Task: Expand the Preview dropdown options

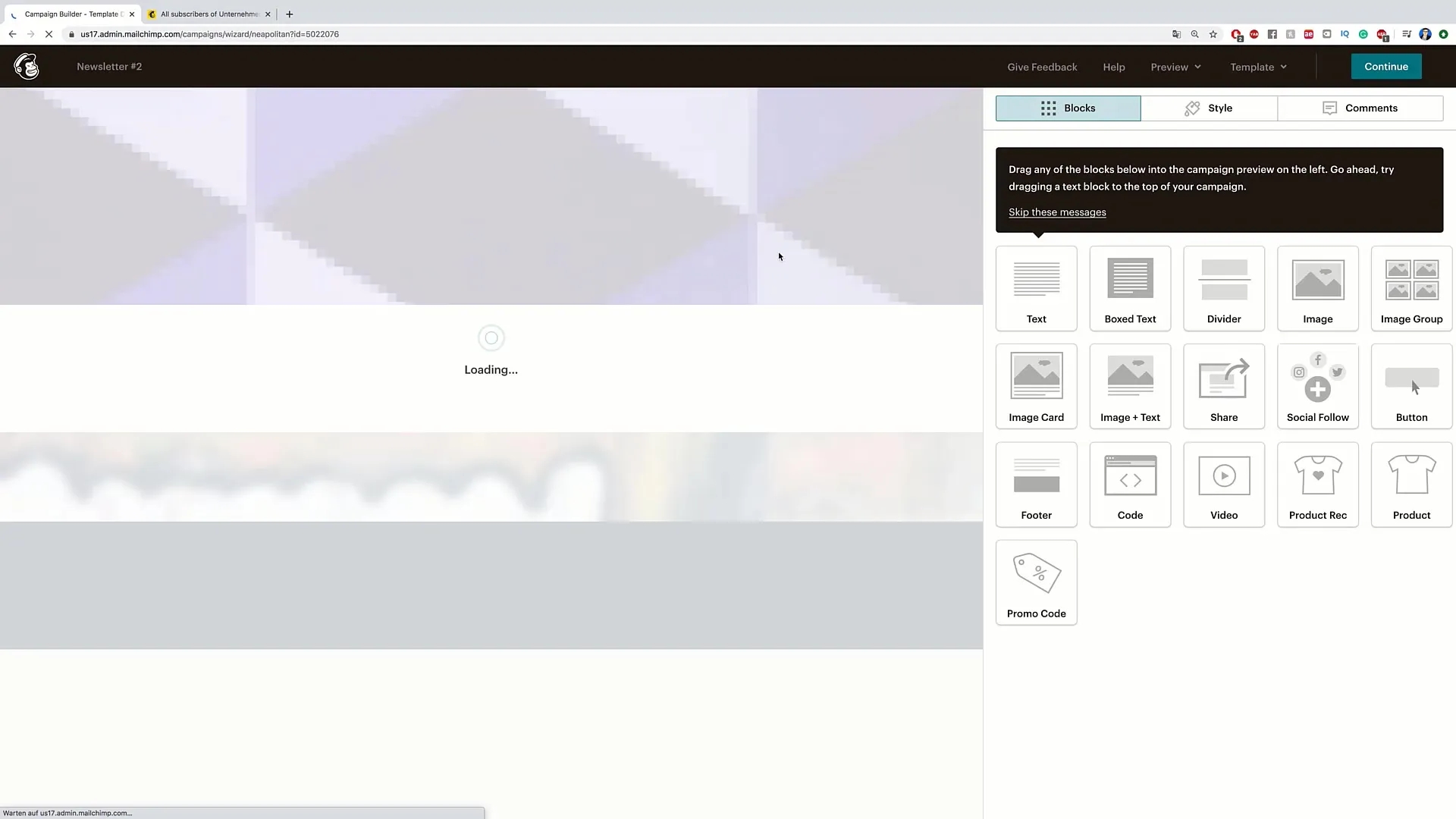Action: pos(1176,66)
